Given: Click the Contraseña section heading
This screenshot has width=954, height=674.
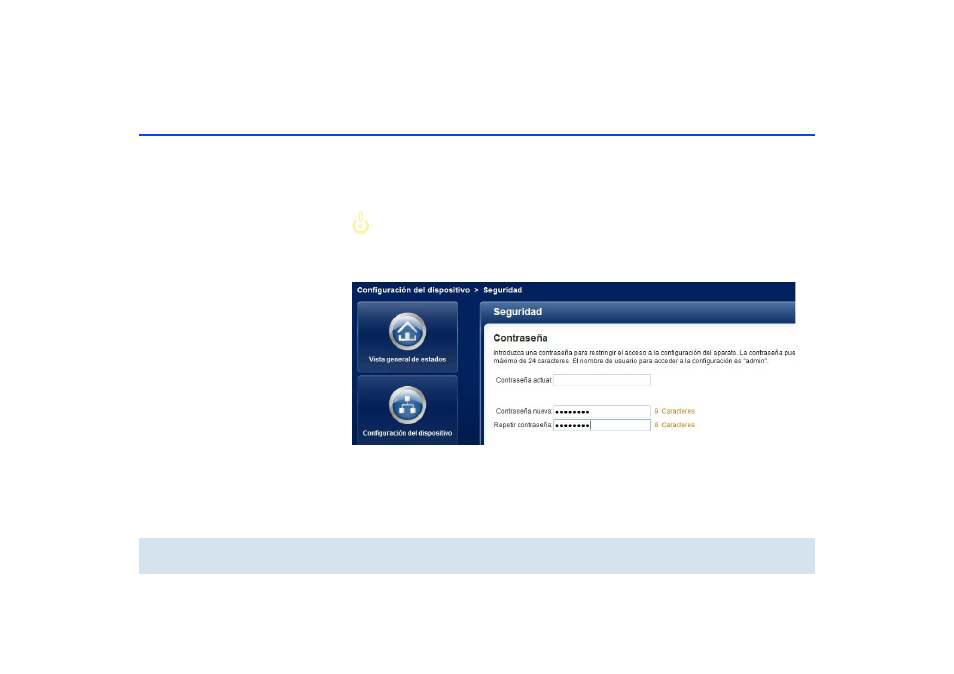Looking at the screenshot, I should pyautogui.click(x=520, y=338).
